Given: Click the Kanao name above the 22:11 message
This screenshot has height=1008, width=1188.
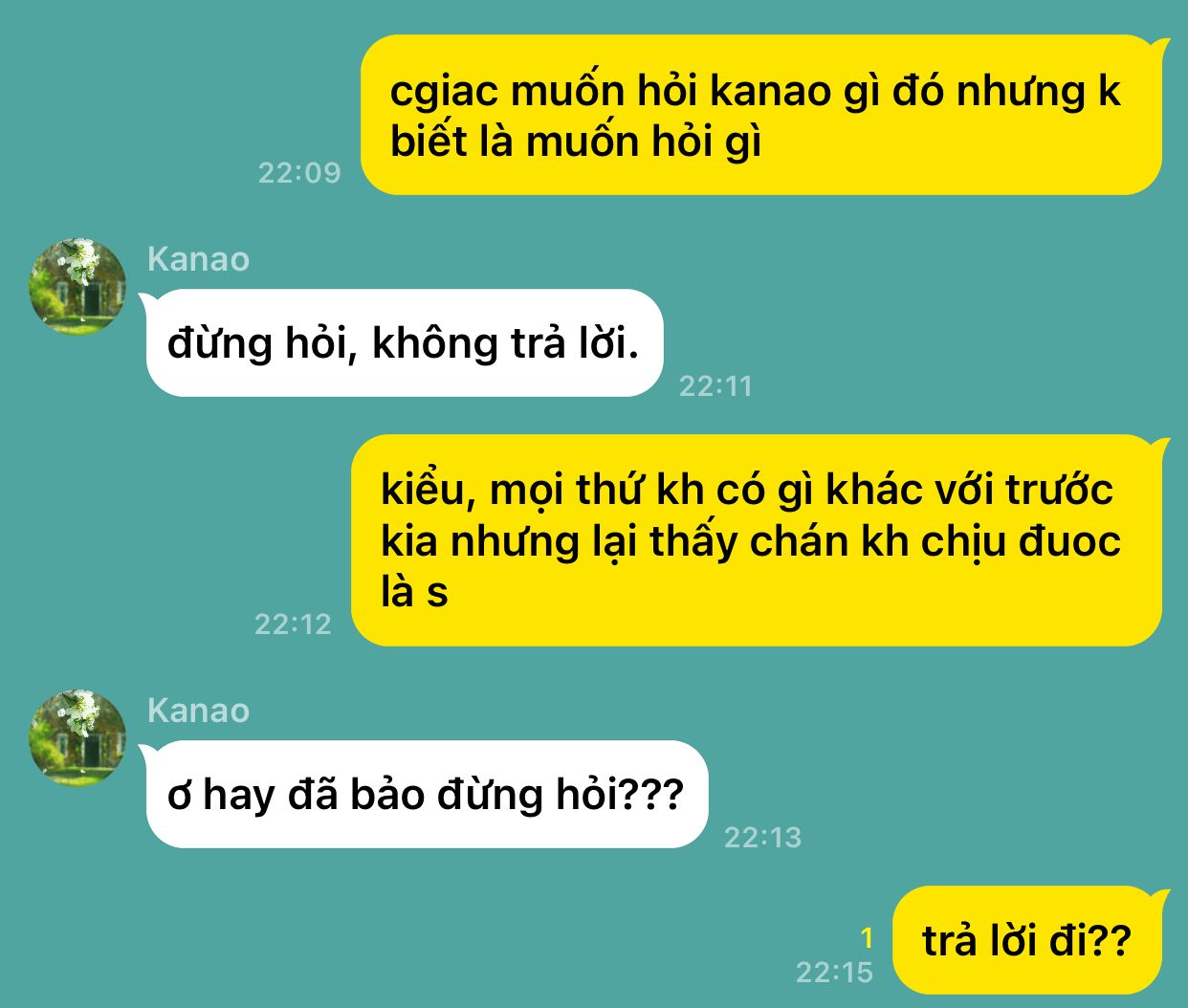Looking at the screenshot, I should (199, 259).
